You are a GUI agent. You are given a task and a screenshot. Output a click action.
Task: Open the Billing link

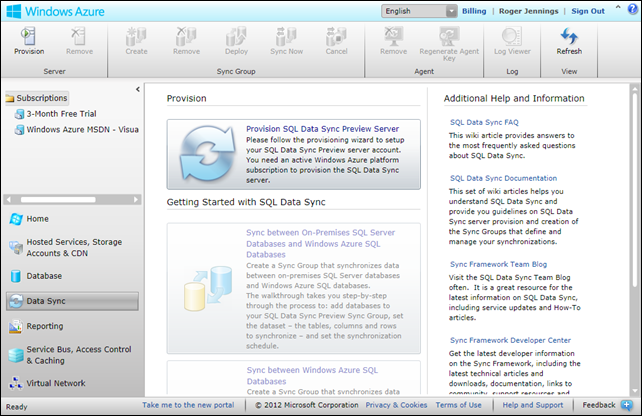(474, 11)
